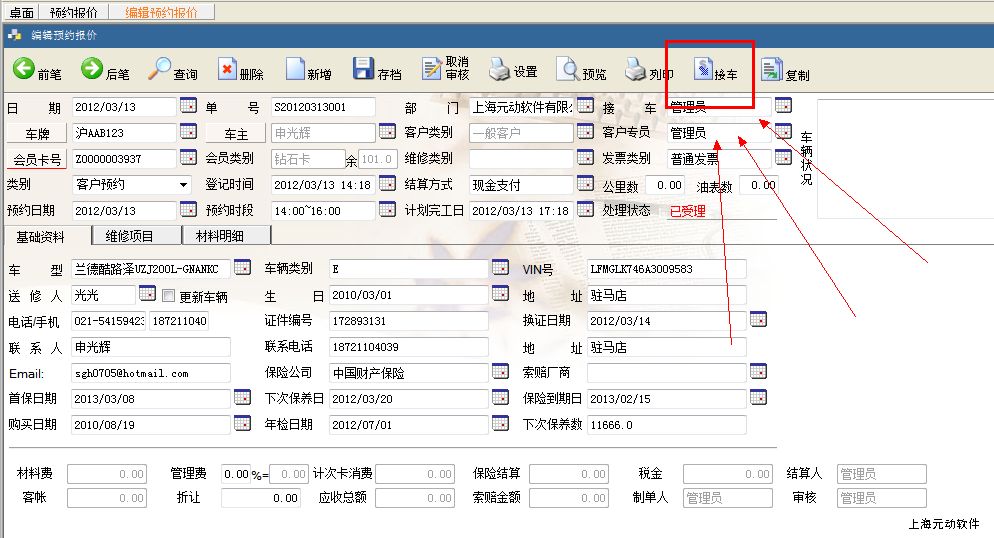The height and width of the screenshot is (538, 994).
Task: Click the 车牌 button
Action: (36, 132)
